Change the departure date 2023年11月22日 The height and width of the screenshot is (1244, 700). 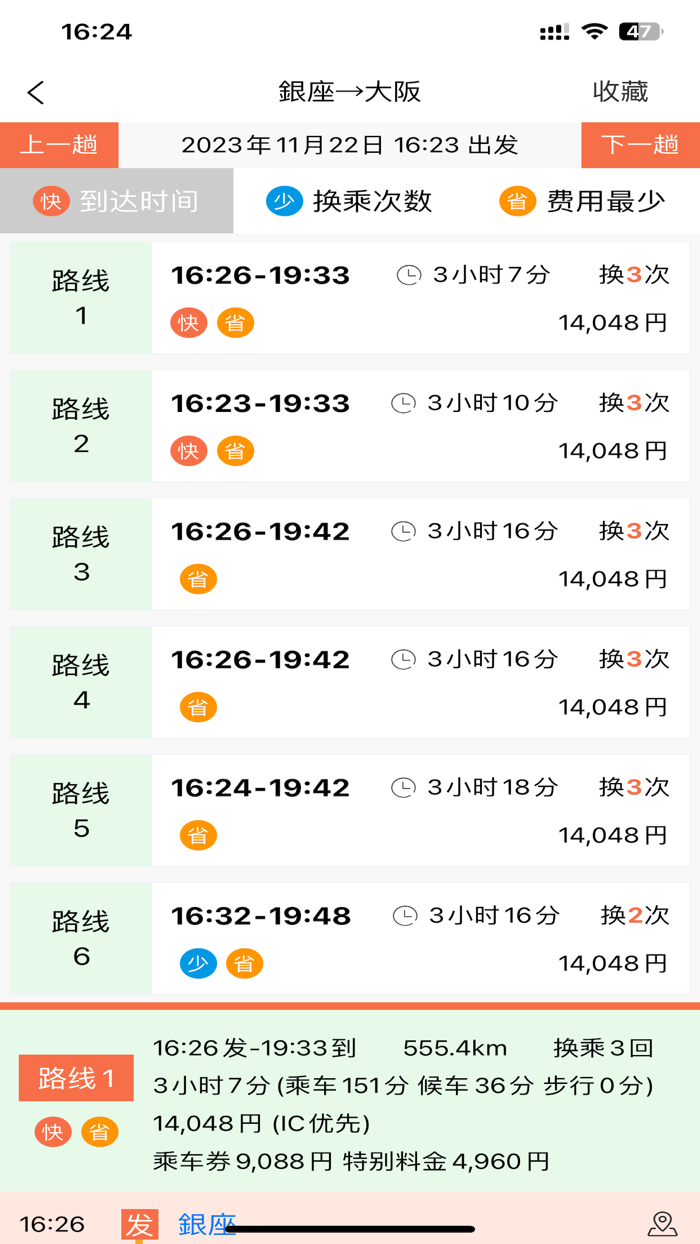coord(350,144)
